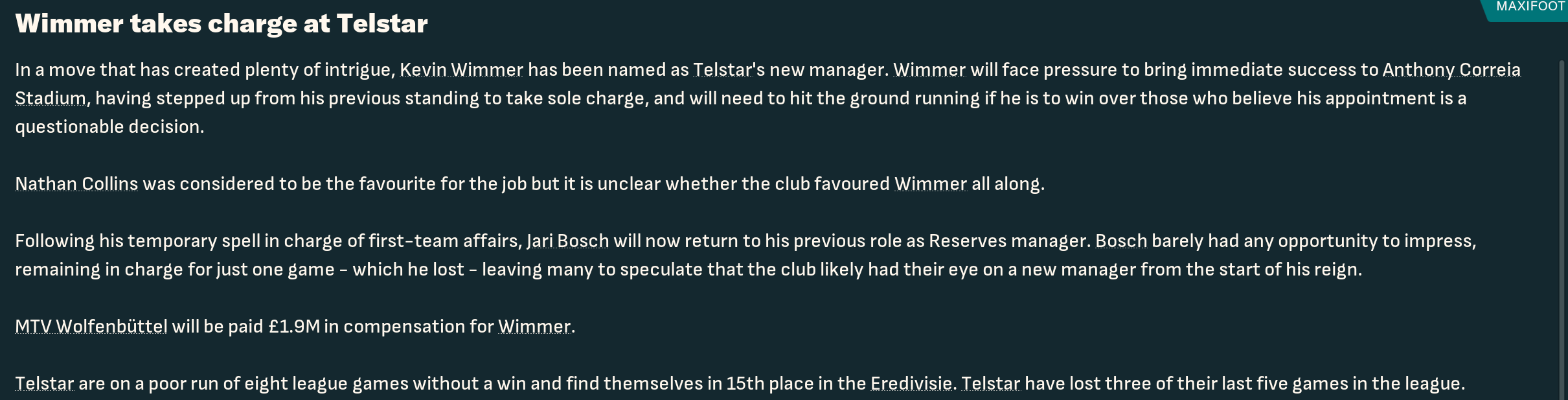1568x400 pixels.
Task: Click Telstar link before 'have lost three'
Action: coord(991,384)
